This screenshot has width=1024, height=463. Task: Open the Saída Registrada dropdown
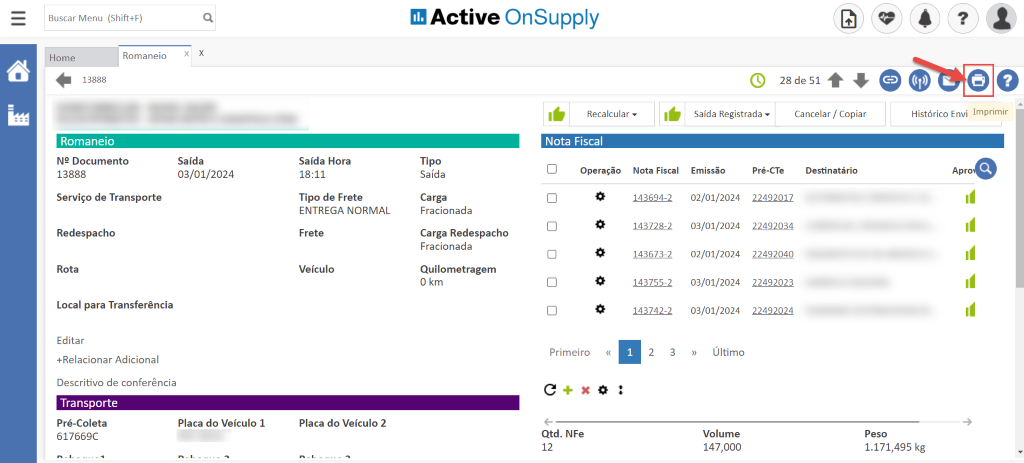[x=732, y=114]
